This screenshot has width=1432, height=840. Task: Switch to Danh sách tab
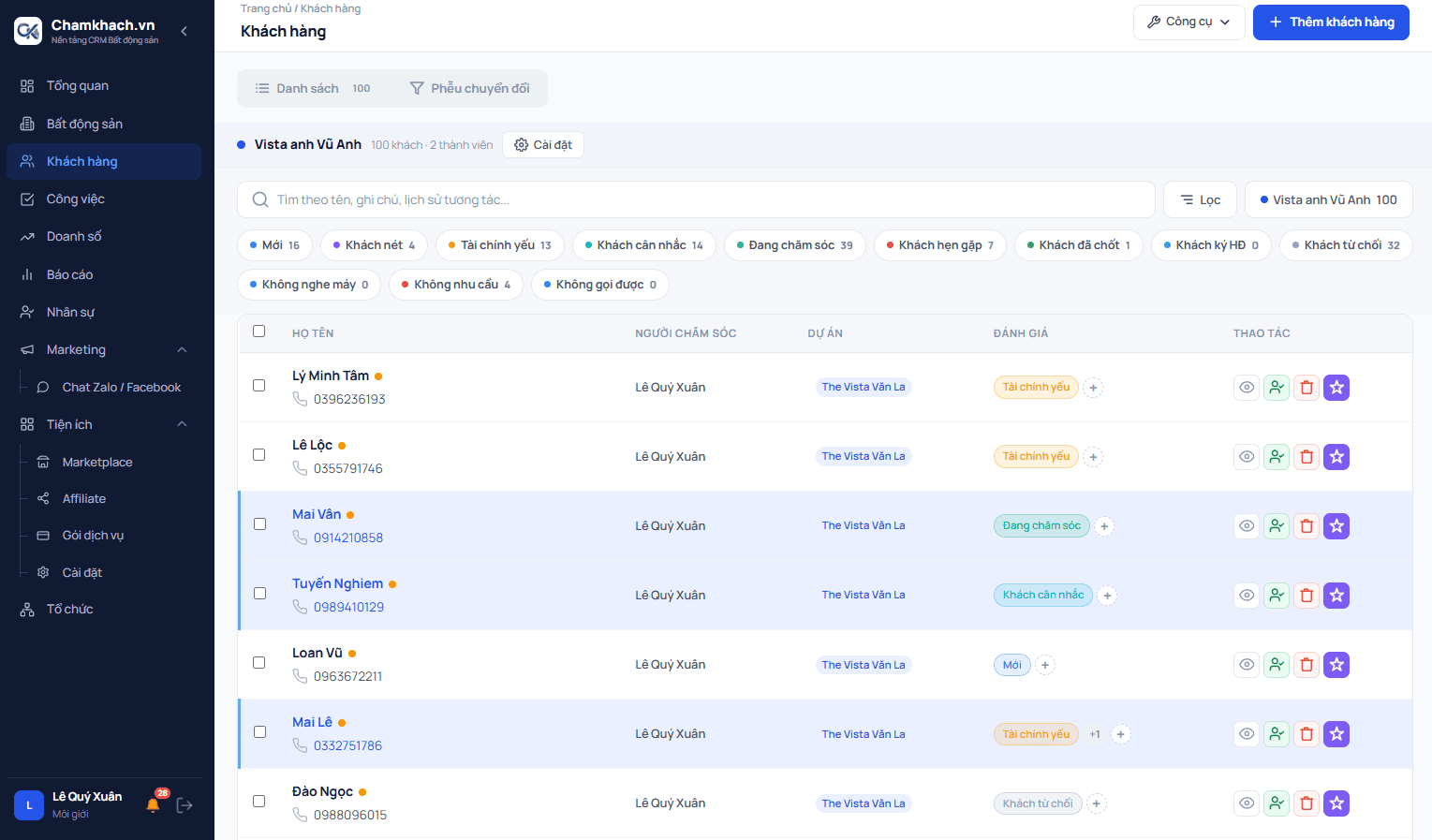[x=313, y=89]
